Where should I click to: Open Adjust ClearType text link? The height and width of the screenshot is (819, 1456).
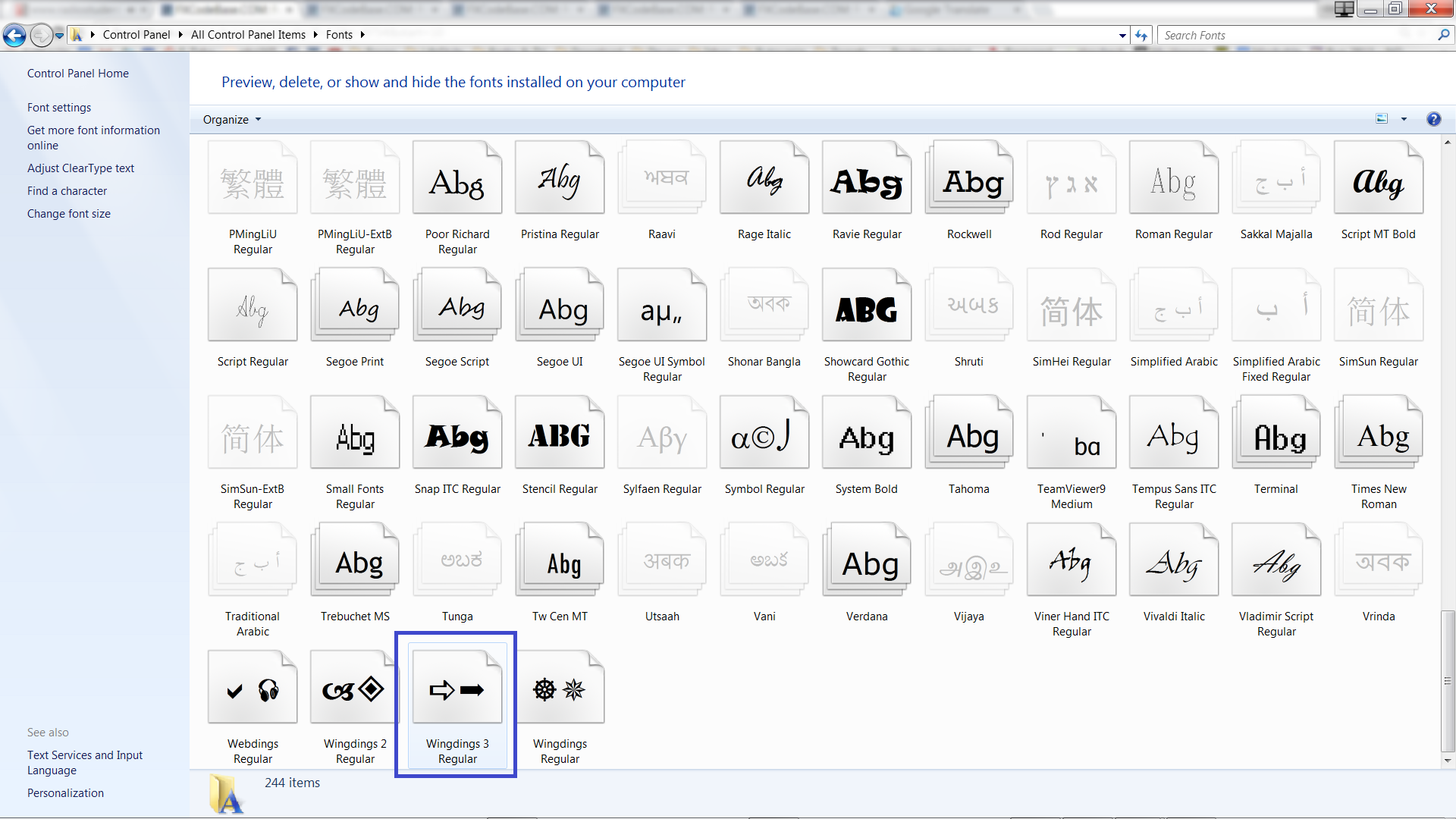(80, 168)
